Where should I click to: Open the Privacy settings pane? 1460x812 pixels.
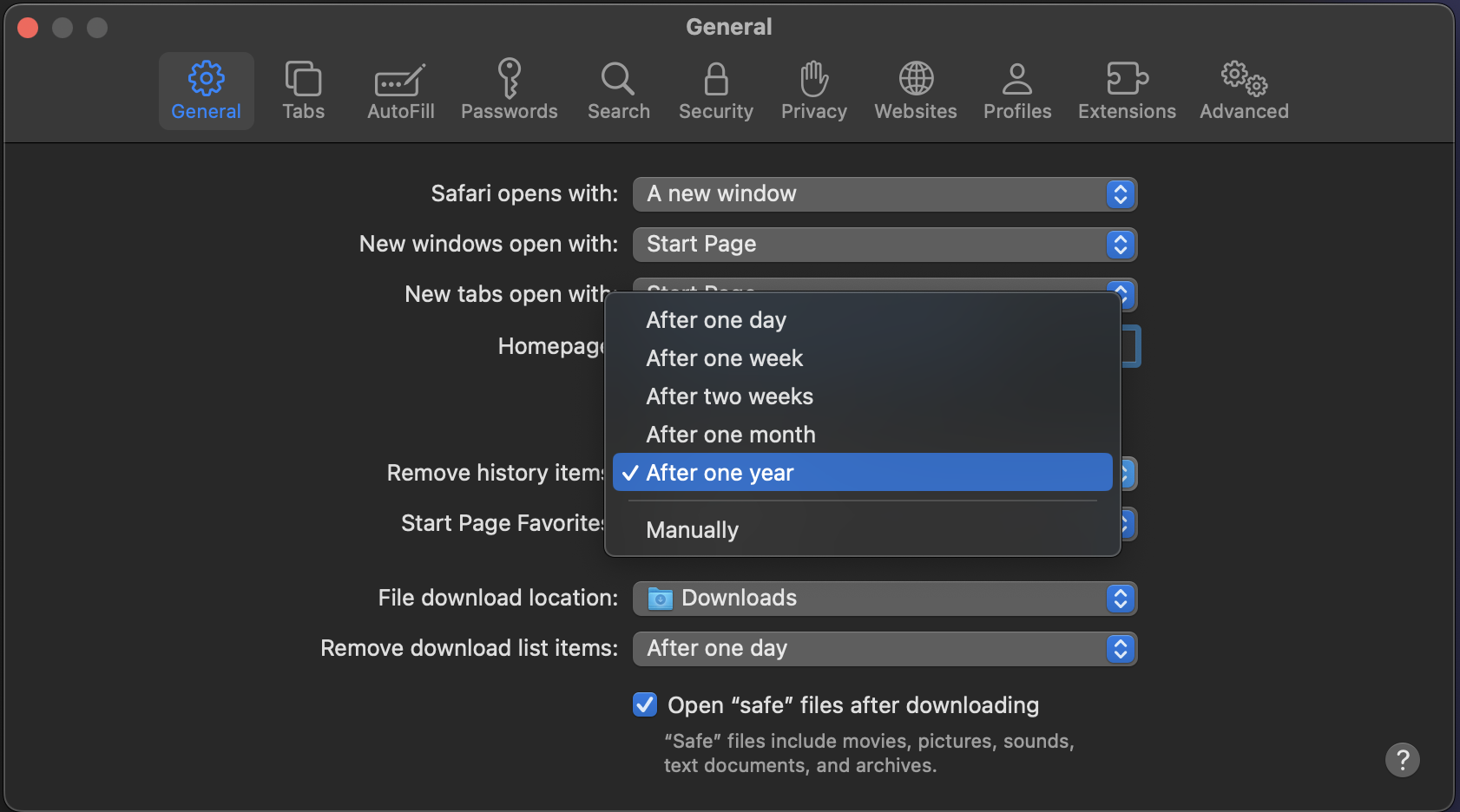point(813,91)
